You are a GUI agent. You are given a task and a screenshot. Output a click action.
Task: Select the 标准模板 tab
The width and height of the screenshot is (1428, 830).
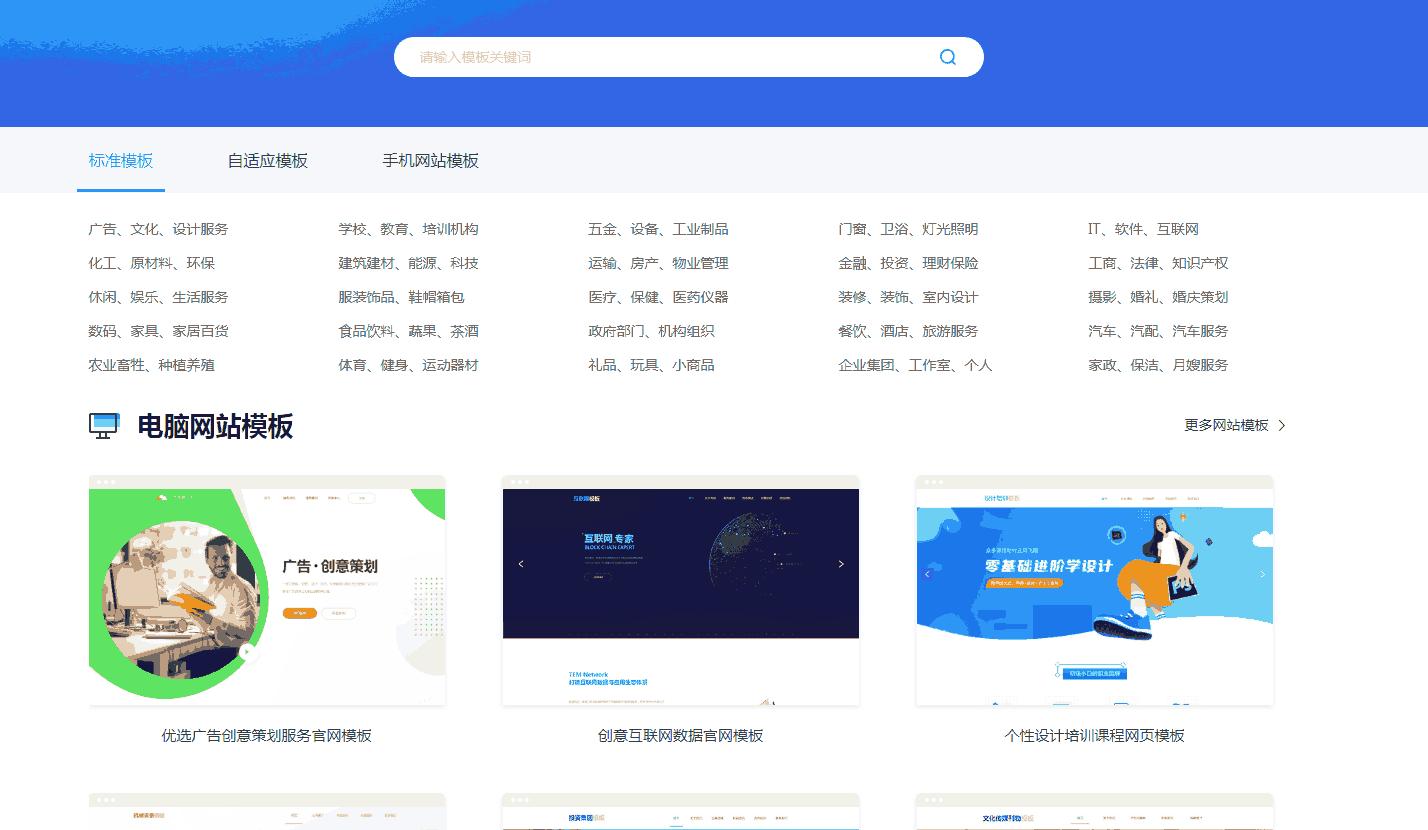click(x=120, y=160)
